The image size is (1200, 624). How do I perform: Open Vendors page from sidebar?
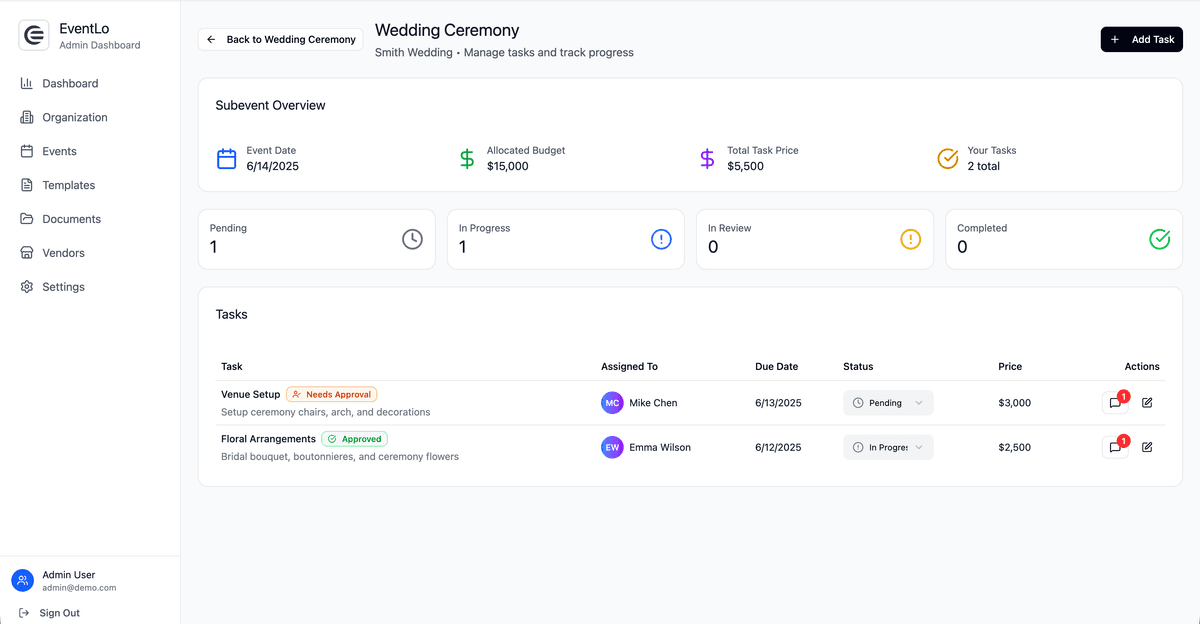[x=63, y=253]
